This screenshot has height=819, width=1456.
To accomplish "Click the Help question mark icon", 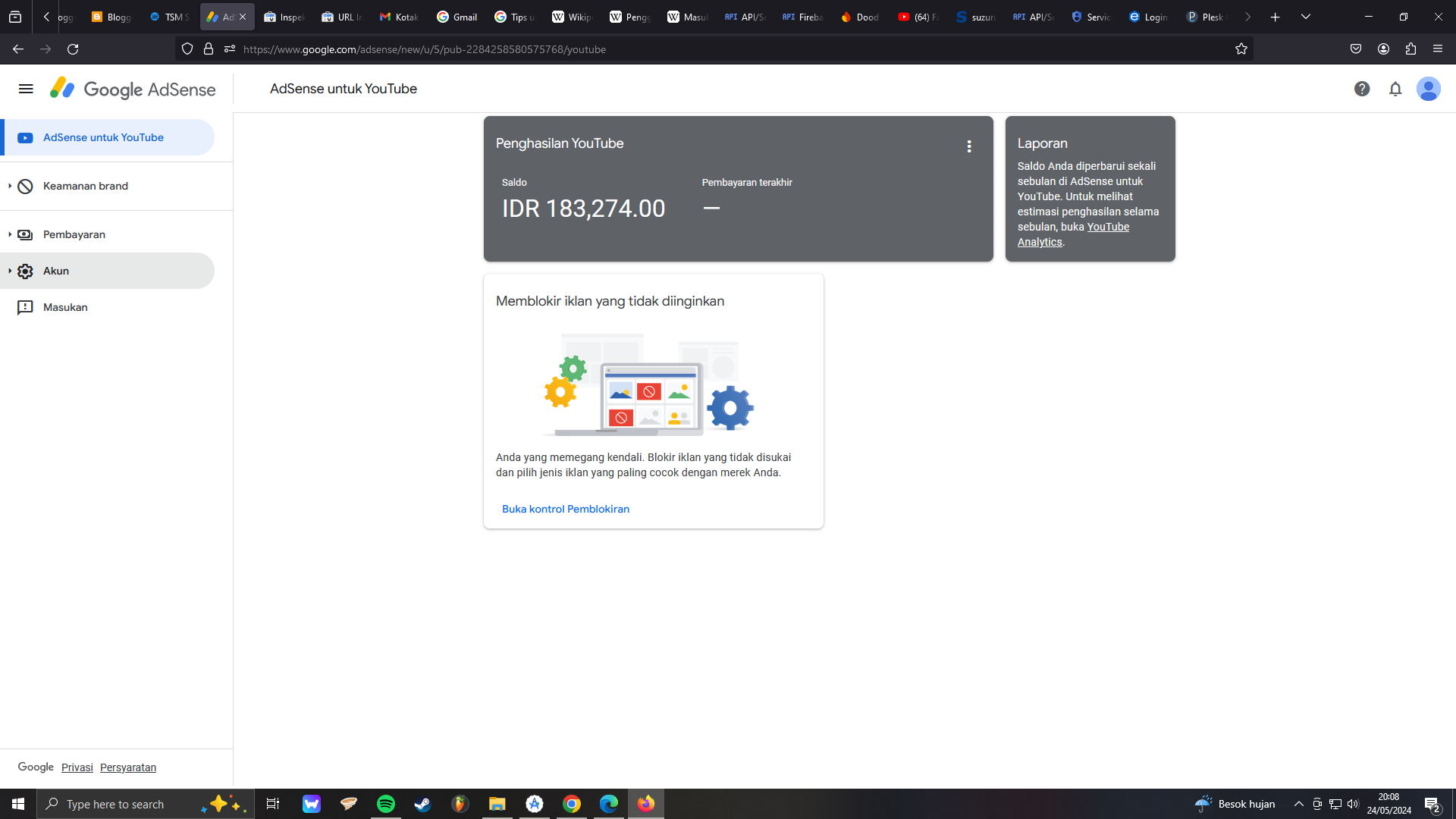I will [1362, 89].
